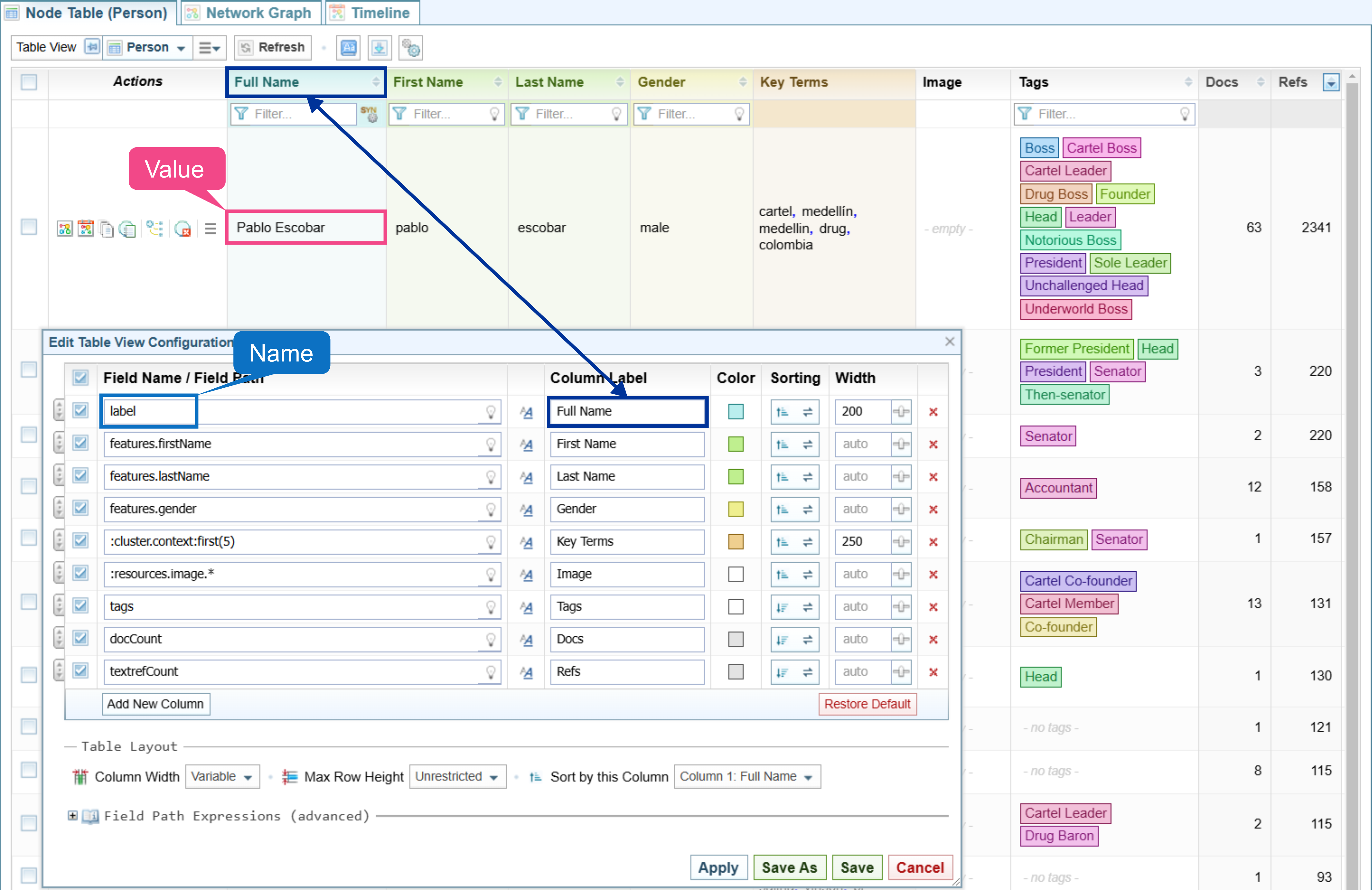Viewport: 1372px width, 890px height.
Task: Uncheck the features.firstName column checkbox
Action: 81,443
